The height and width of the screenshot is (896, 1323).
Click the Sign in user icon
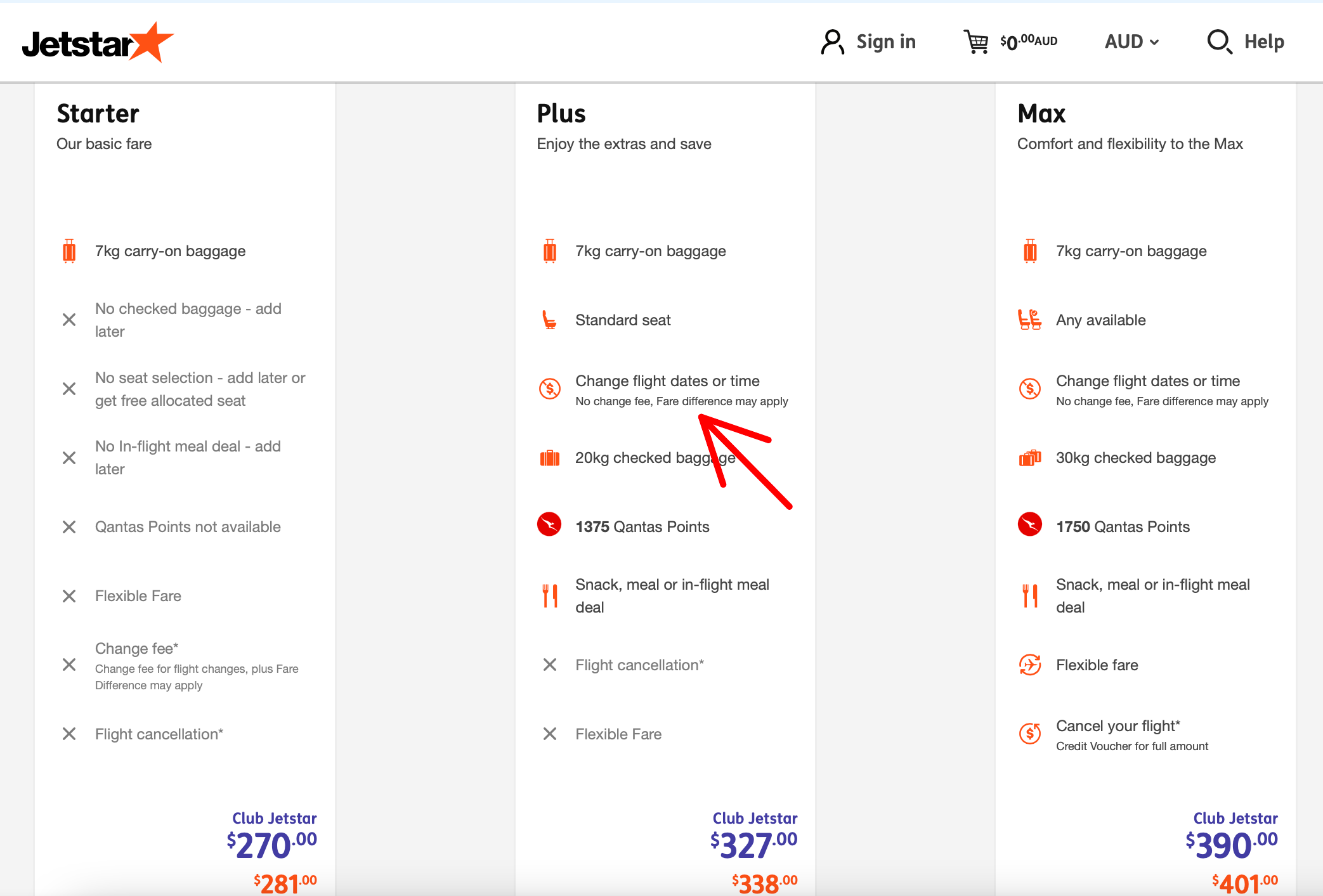pyautogui.click(x=832, y=42)
